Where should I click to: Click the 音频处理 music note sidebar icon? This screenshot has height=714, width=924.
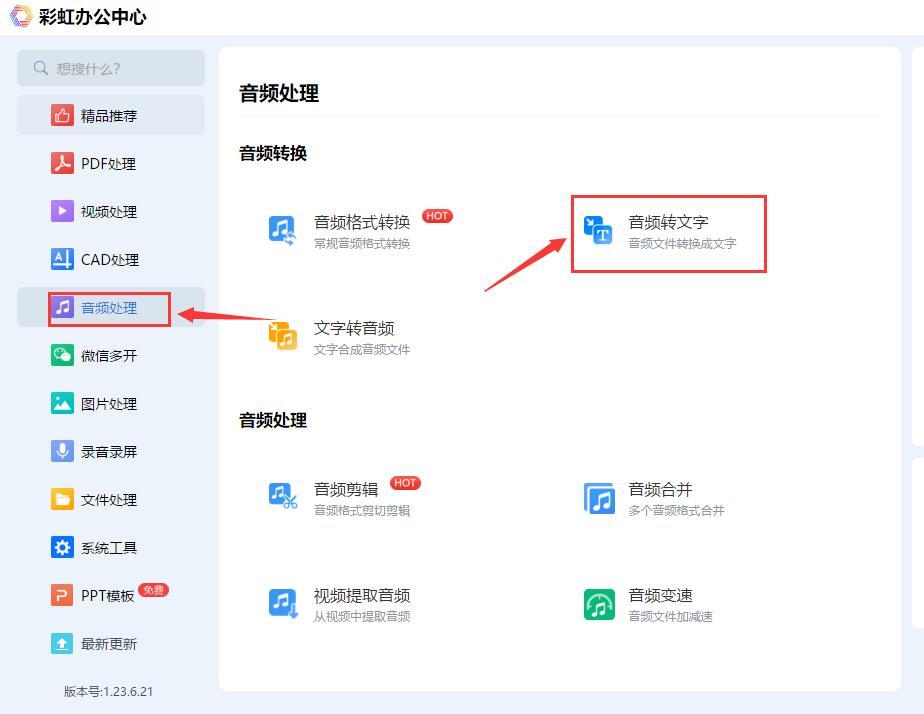click(x=62, y=308)
